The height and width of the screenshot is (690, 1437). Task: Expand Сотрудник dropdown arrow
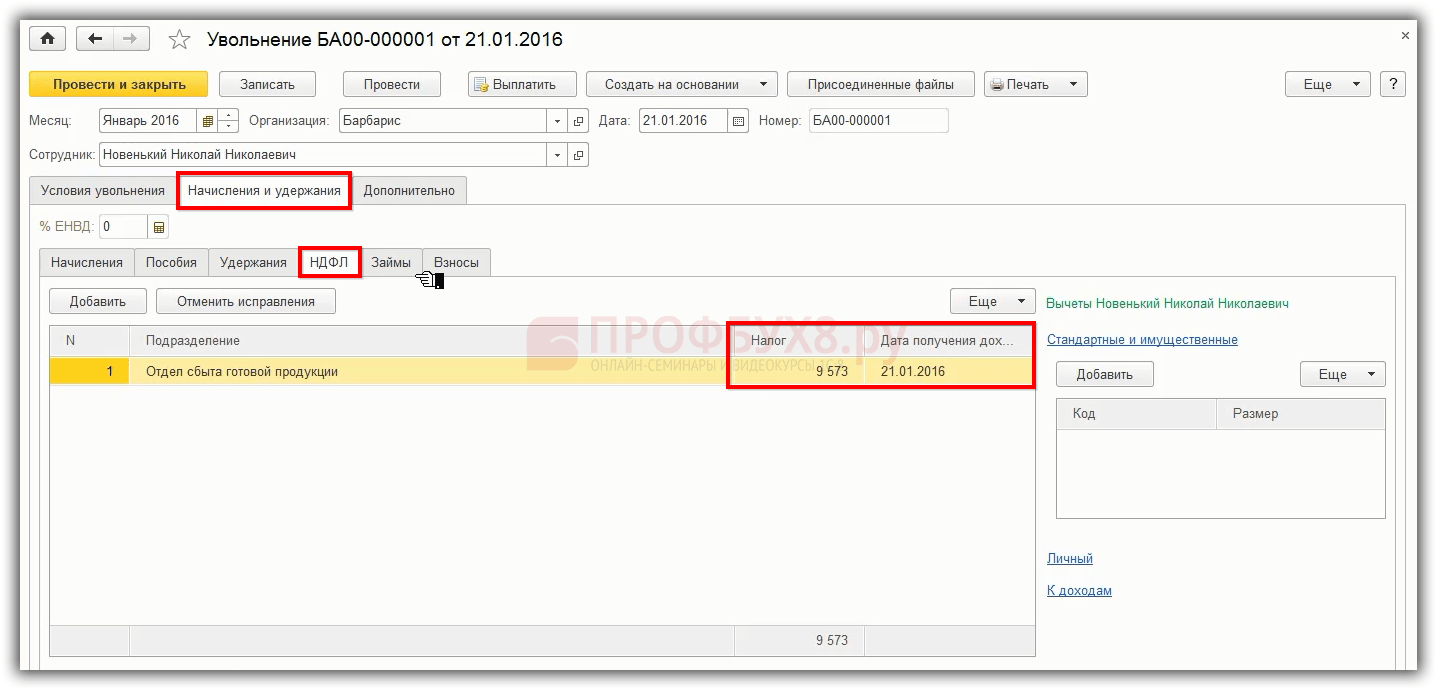tap(558, 155)
